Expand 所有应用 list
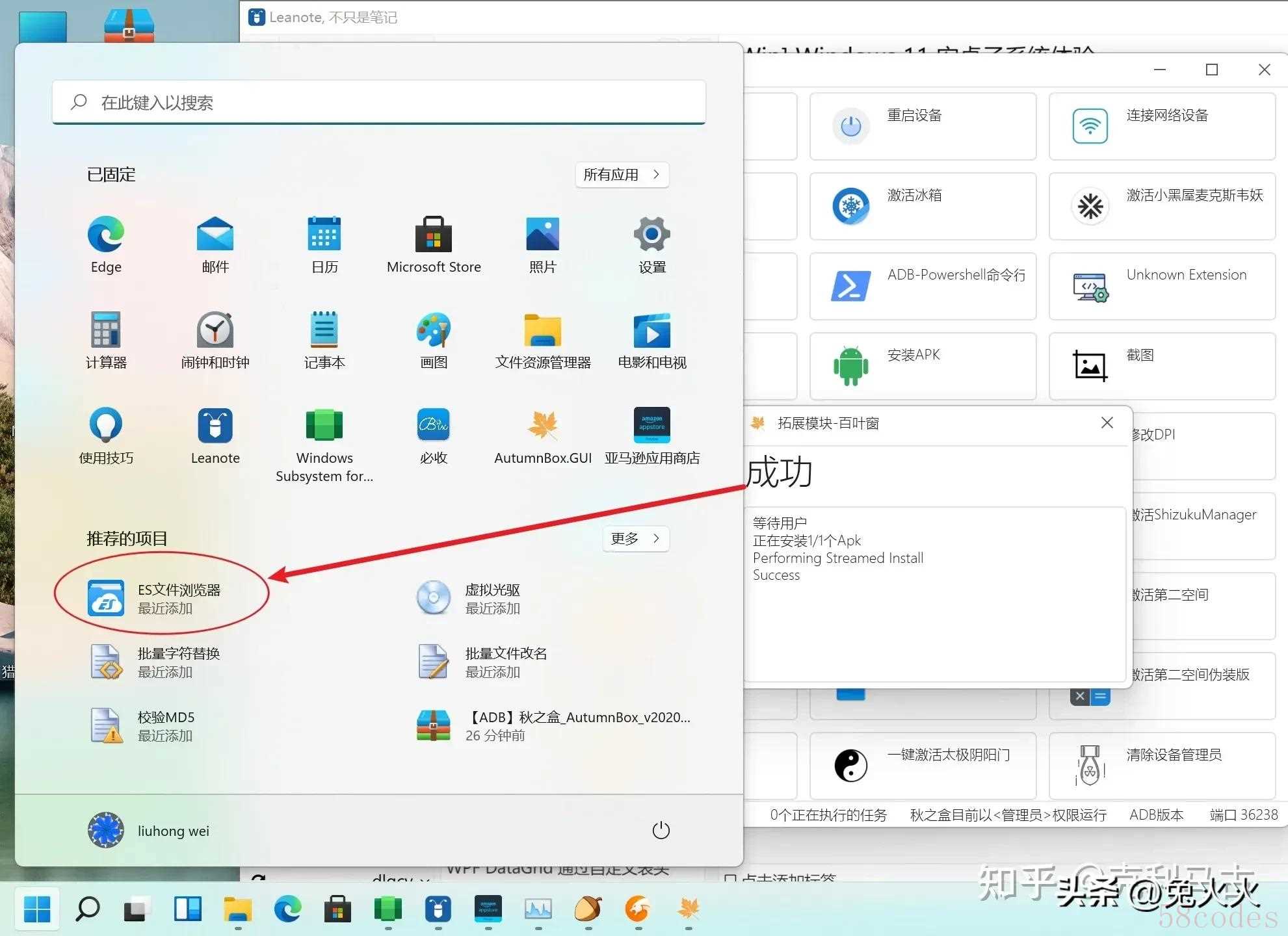Screen dimensions: 1288x936 622,174
